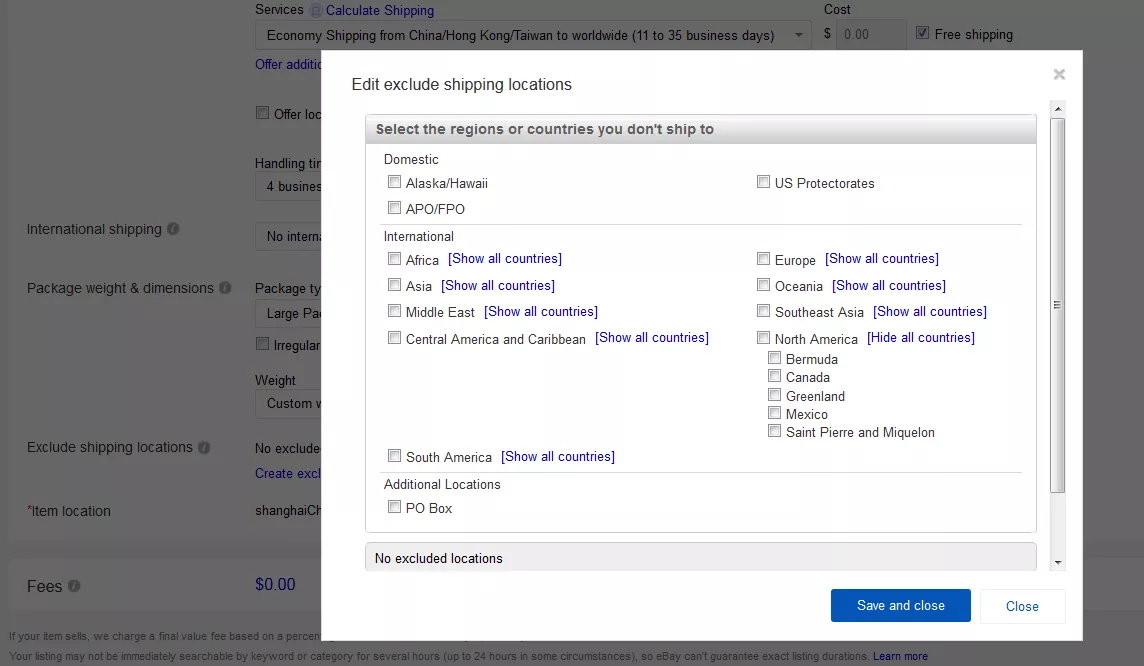The image size is (1144, 666).
Task: Enable the PO Box exclusion checkbox
Action: tap(394, 507)
